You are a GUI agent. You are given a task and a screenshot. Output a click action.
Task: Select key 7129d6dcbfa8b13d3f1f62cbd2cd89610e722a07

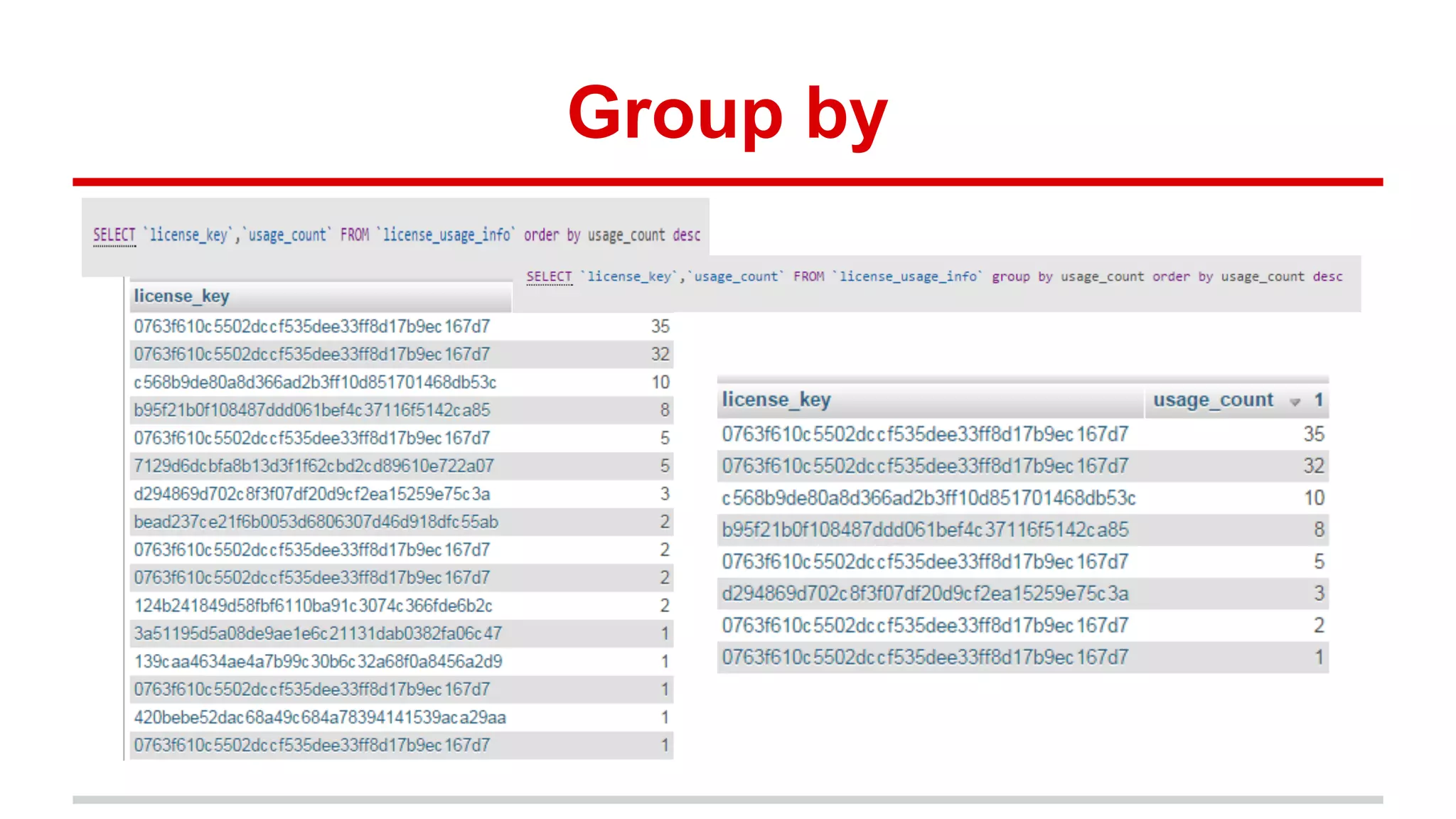(314, 466)
